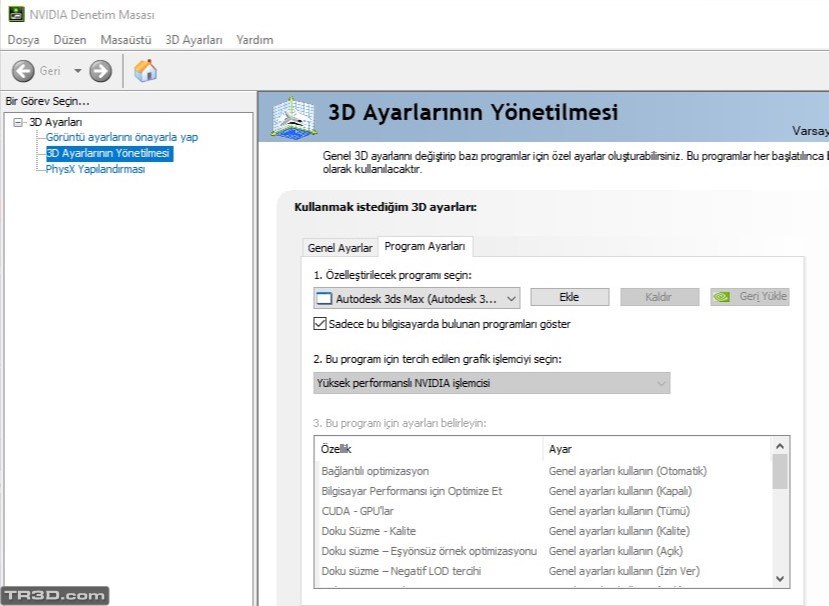Select the 'Doku Süzme - Kalite' setting row
The height and width of the screenshot is (606, 829).
click(x=368, y=531)
